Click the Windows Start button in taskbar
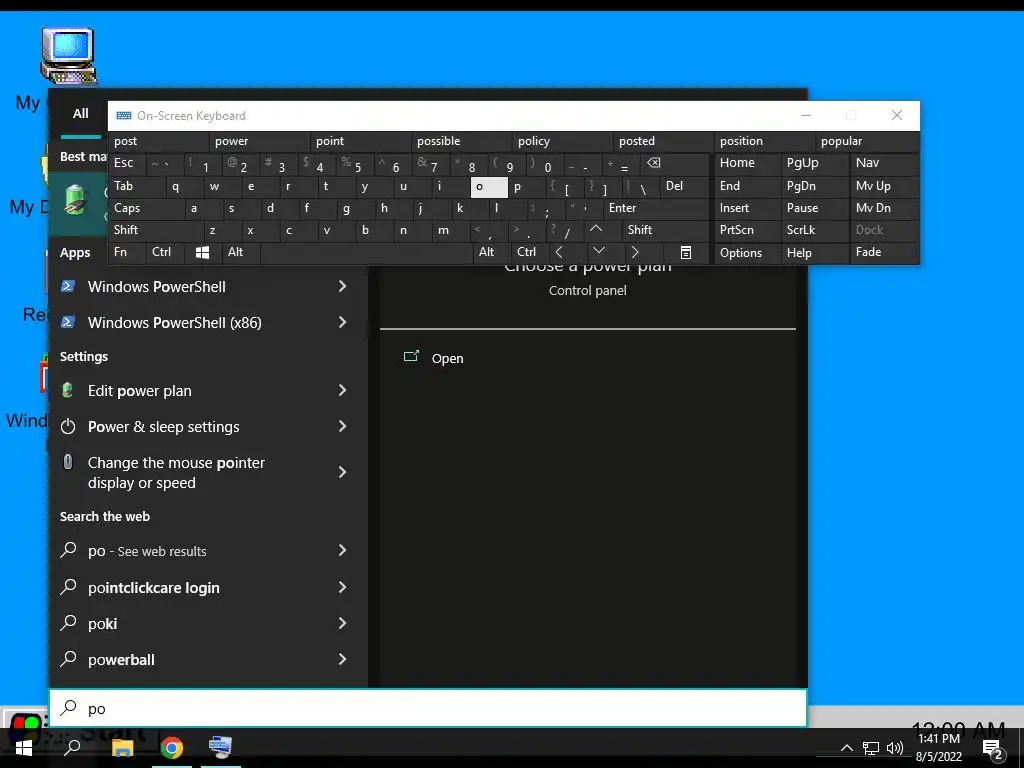 [x=24, y=747]
